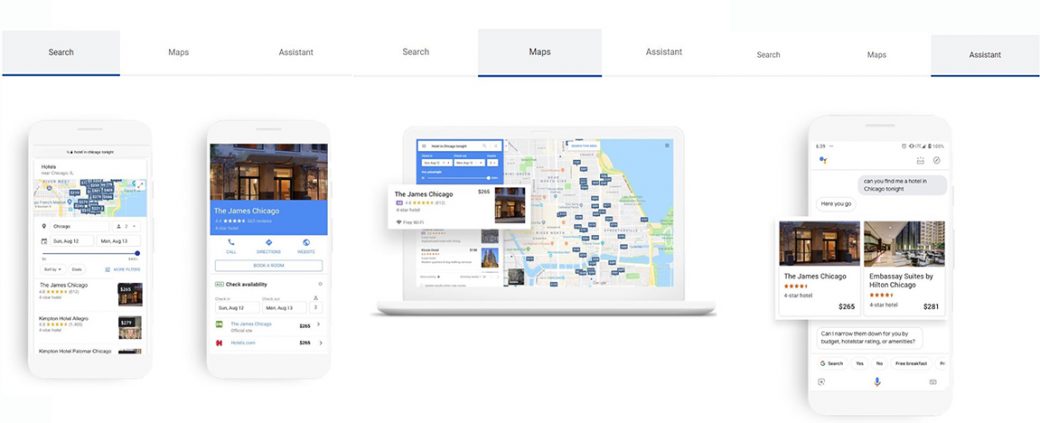The image size is (1040, 423).
Task: Open The James Chicago photo on the Maps popup card
Action: 510,206
